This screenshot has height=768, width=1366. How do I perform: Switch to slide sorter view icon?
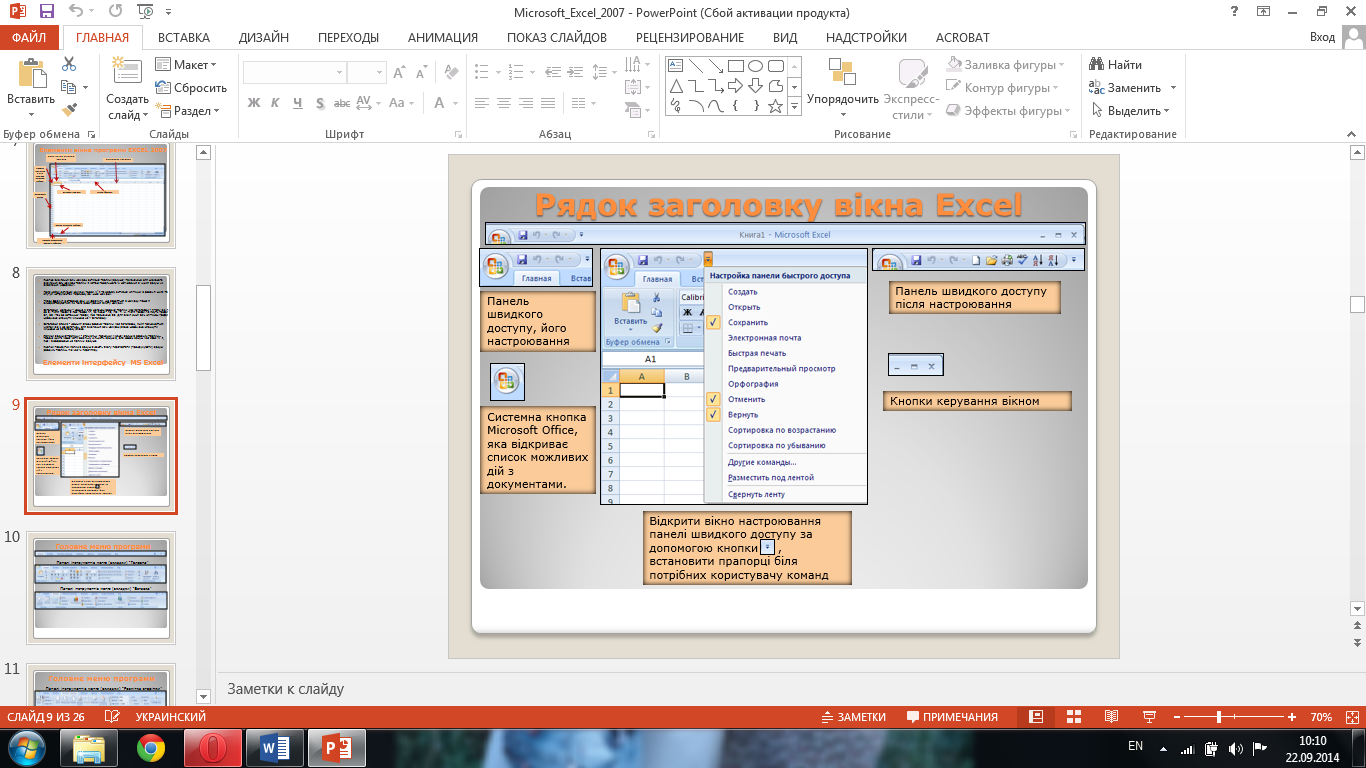click(1074, 717)
